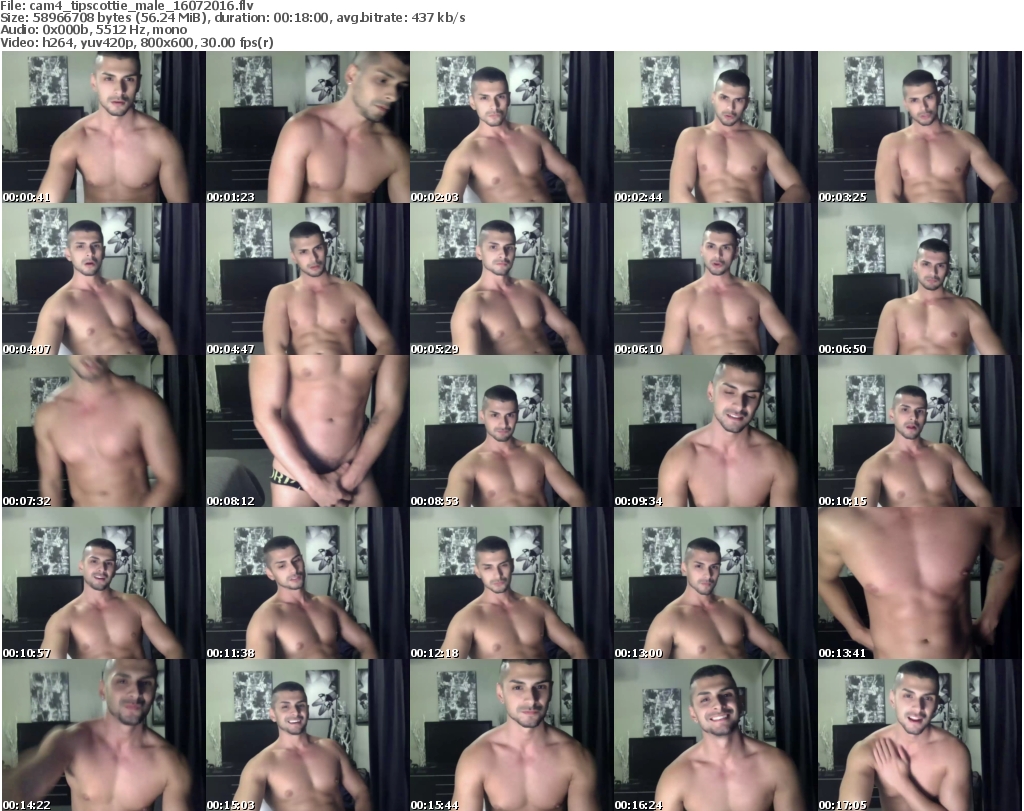The height and width of the screenshot is (811, 1024).
Task: Click the Audio info line
Action: [x=93, y=30]
